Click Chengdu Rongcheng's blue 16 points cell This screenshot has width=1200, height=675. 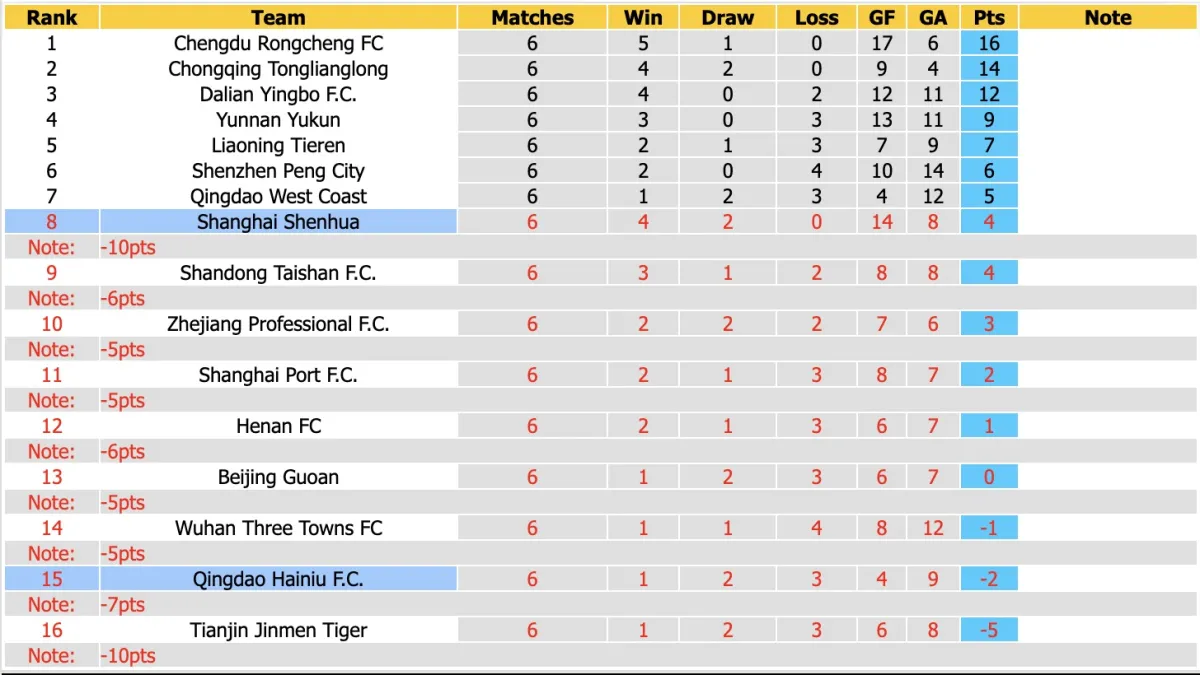988,43
